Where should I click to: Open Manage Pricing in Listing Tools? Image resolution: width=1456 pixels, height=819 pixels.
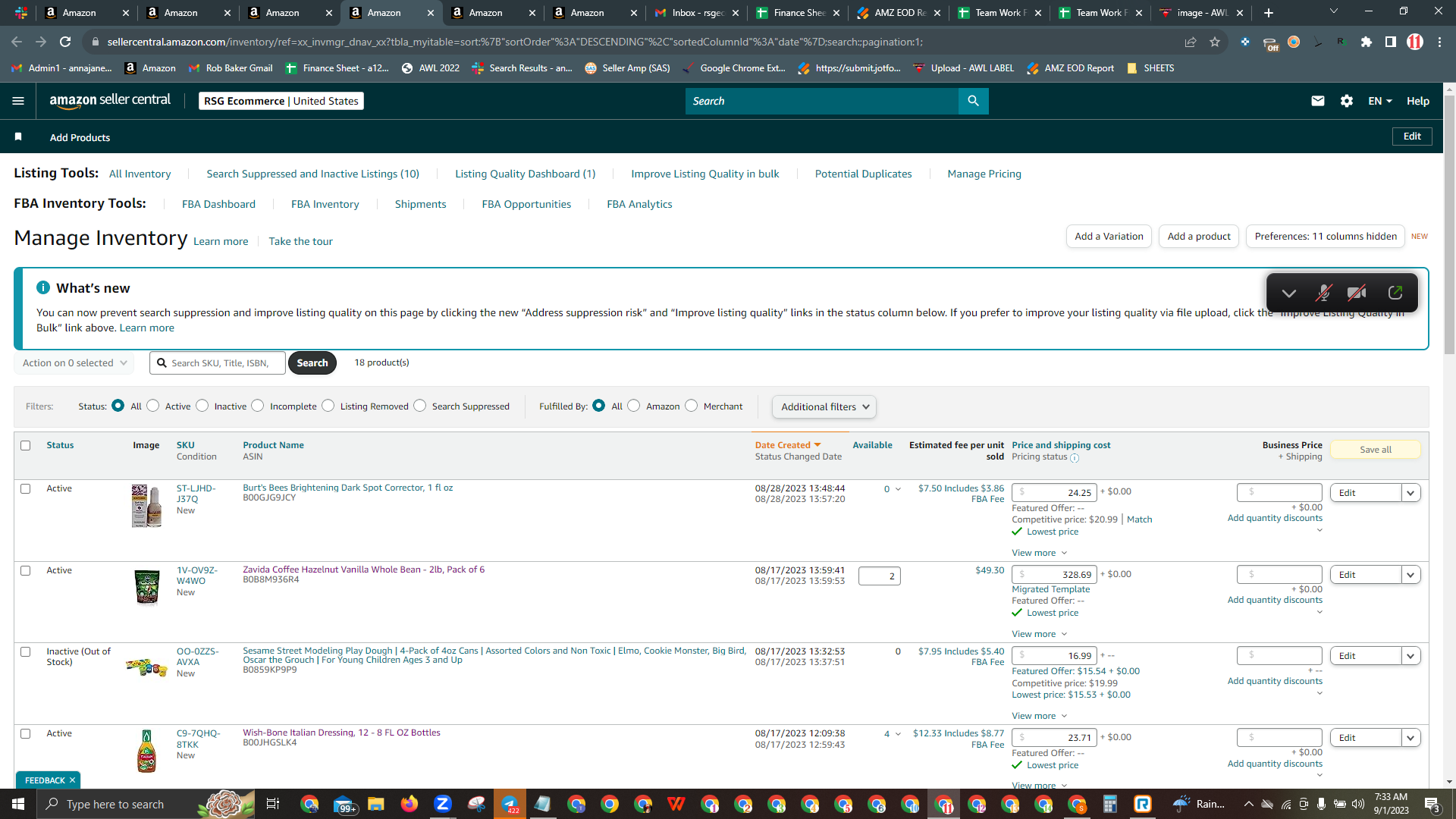[x=984, y=174]
